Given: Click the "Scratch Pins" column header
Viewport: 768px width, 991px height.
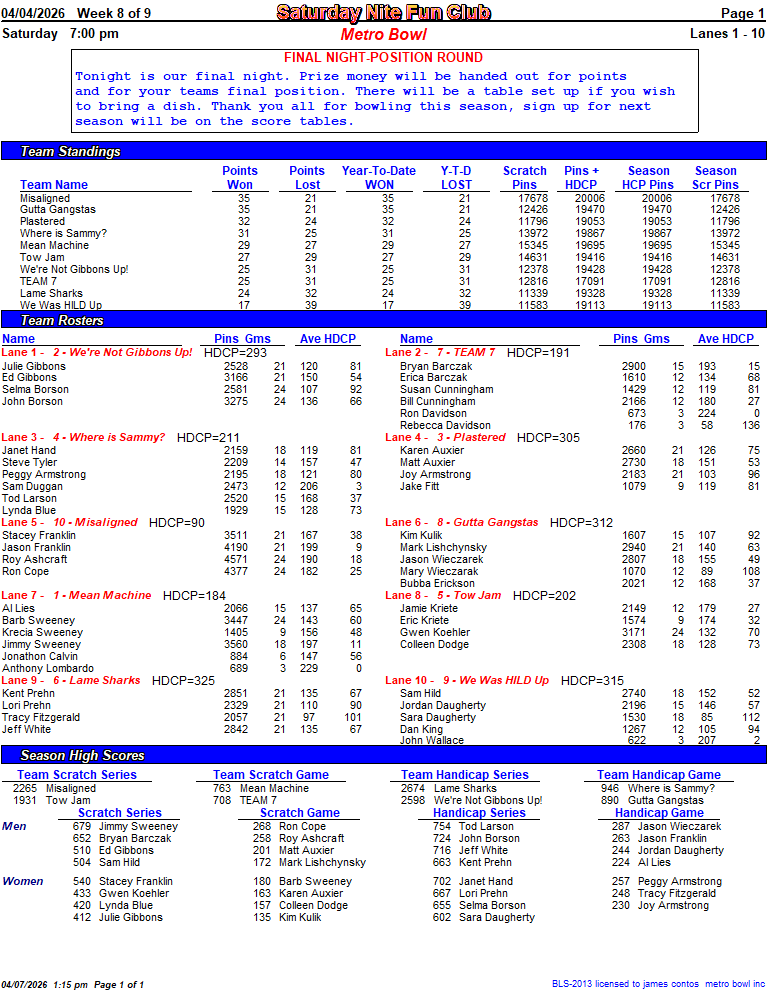Looking at the screenshot, I should coord(525,178).
